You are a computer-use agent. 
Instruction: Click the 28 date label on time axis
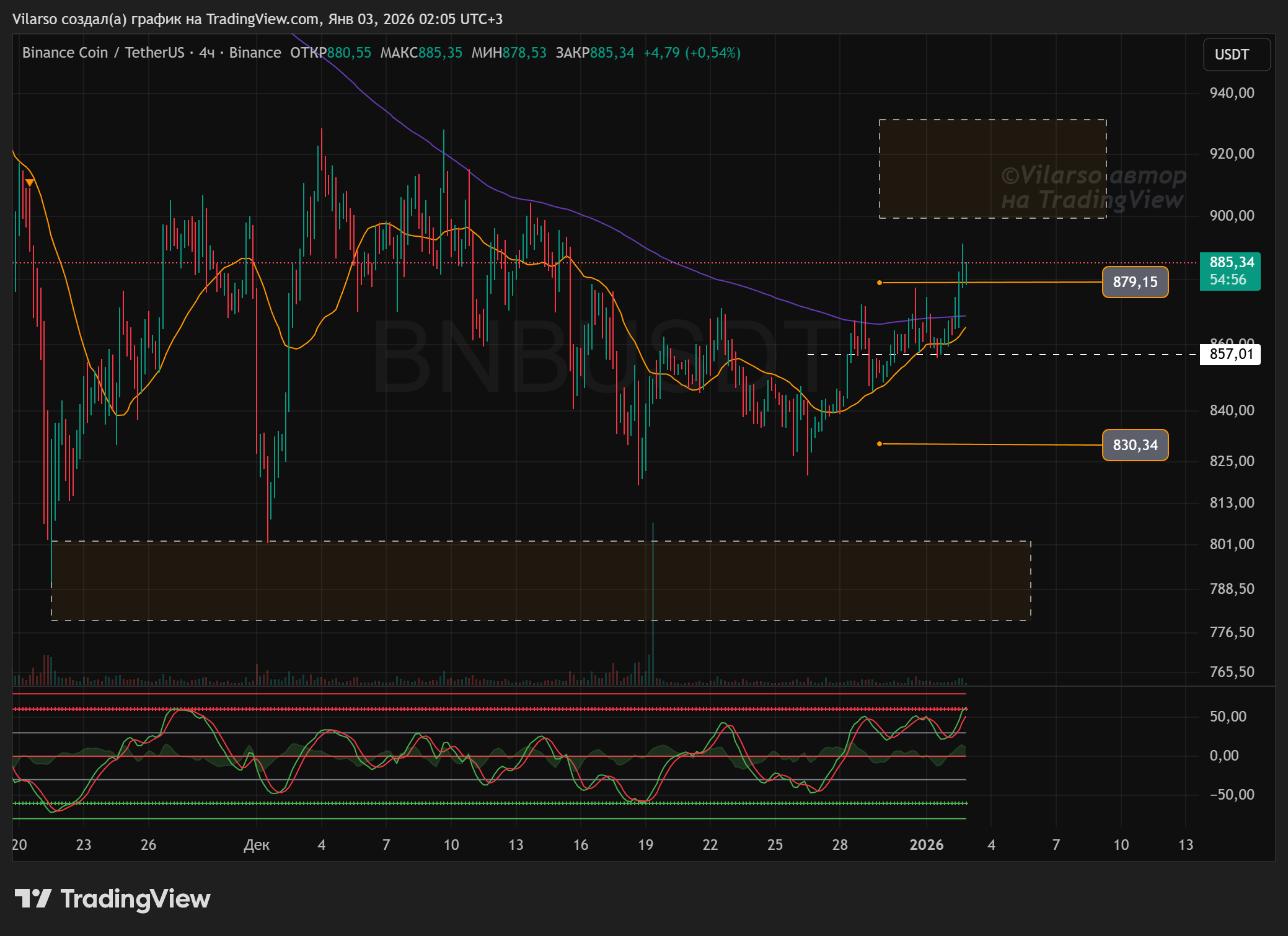point(840,845)
